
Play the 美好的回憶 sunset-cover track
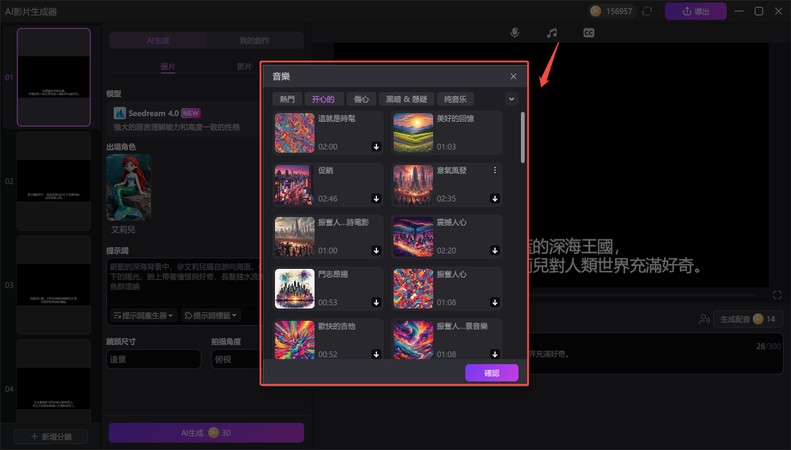tap(413, 133)
